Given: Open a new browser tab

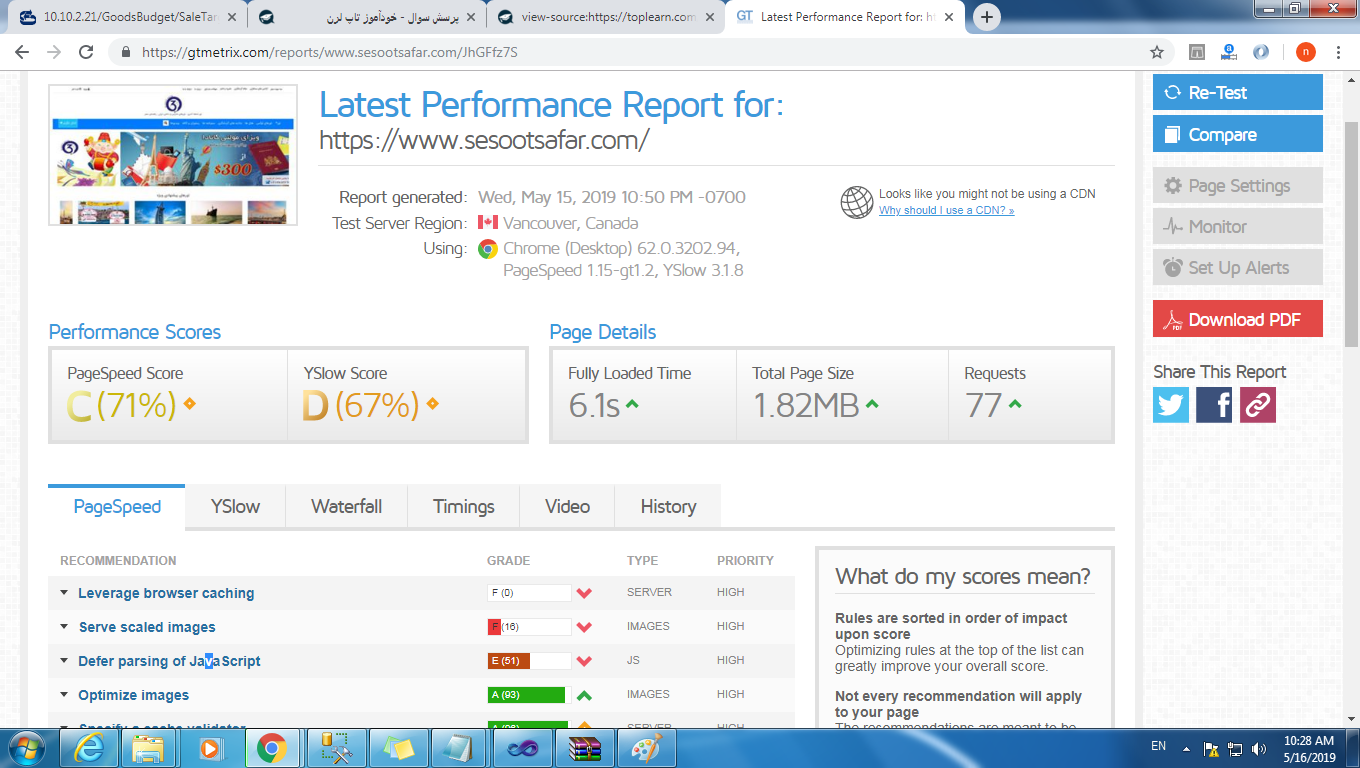Looking at the screenshot, I should point(987,17).
